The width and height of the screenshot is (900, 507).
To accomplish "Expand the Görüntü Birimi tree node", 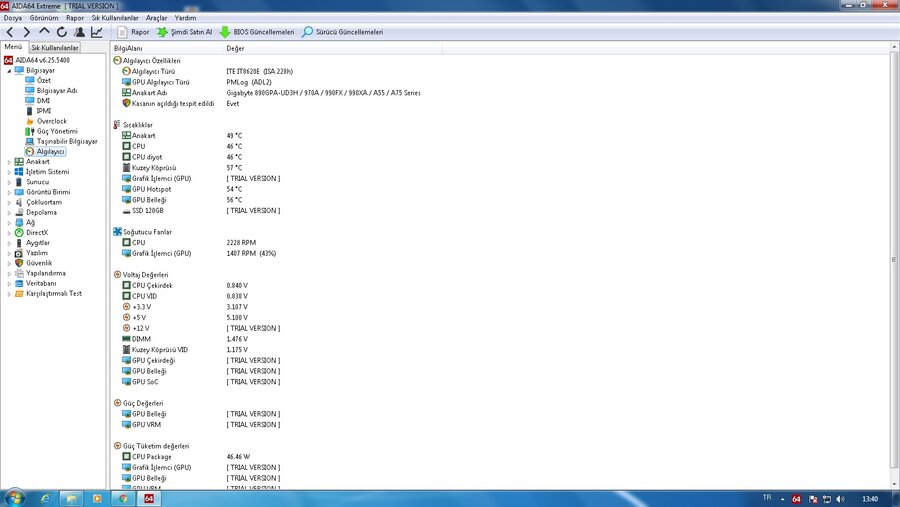I will coord(9,192).
